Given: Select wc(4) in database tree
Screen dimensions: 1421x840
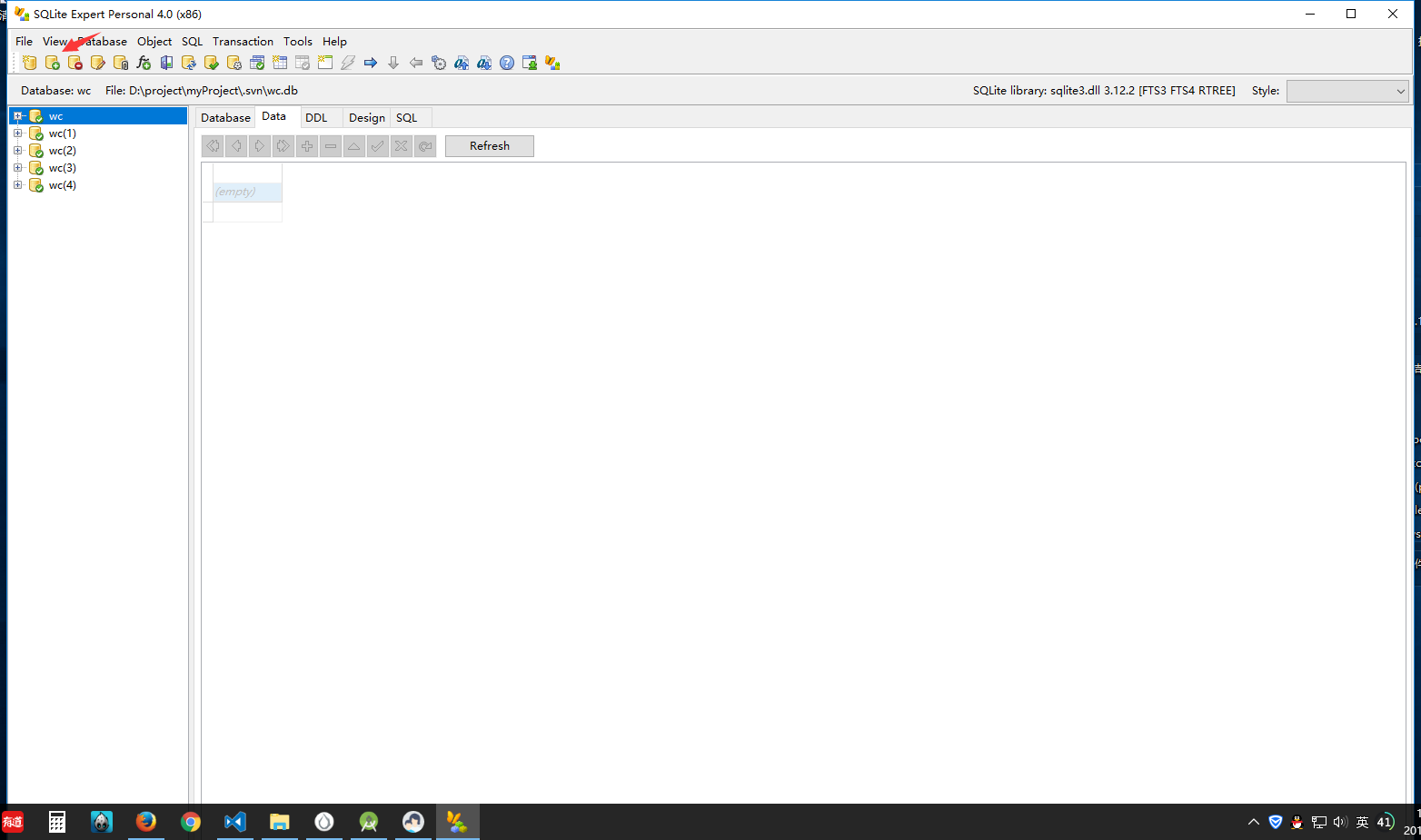Looking at the screenshot, I should click(63, 185).
